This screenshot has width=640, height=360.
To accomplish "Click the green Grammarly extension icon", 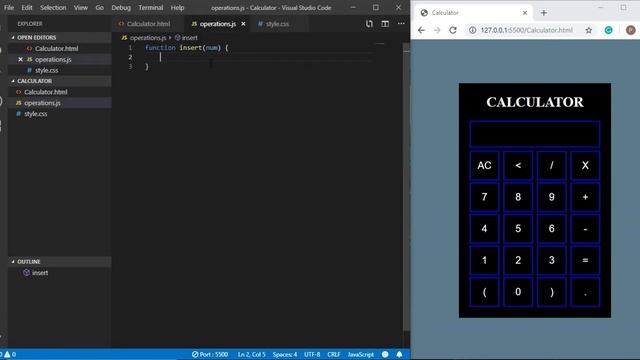I will [608, 30].
